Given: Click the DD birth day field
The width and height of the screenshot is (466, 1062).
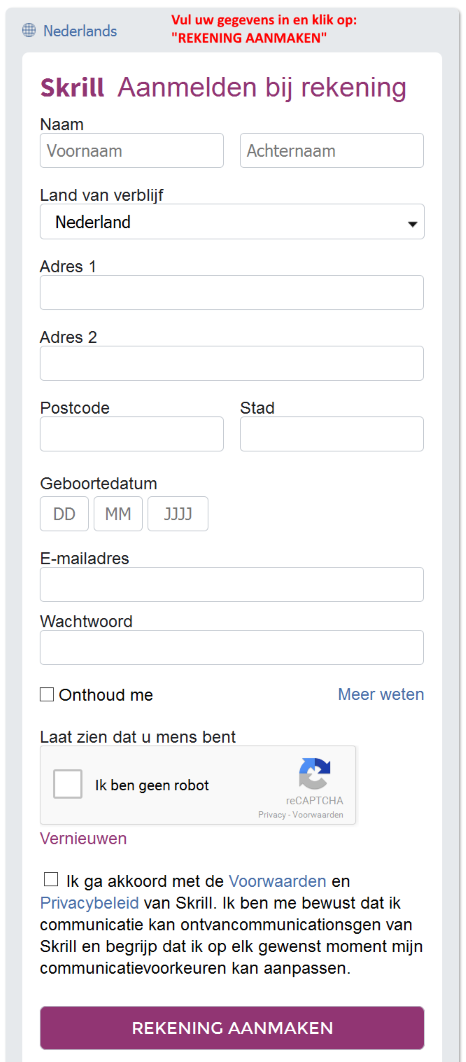Looking at the screenshot, I should click(x=64, y=514).
